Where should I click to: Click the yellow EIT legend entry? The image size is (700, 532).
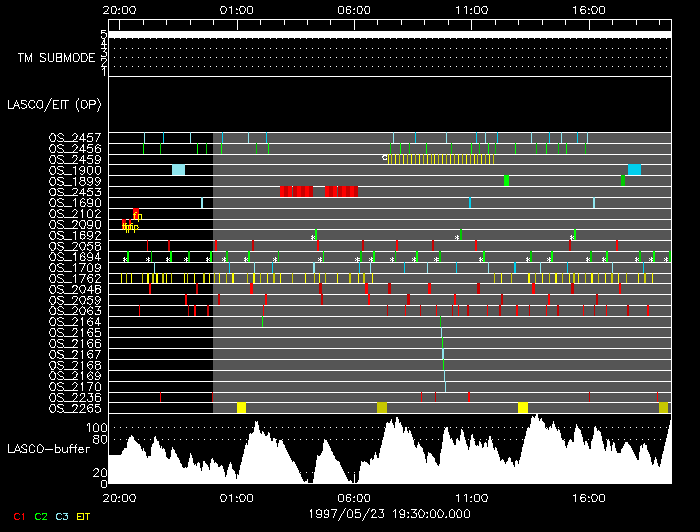83,516
